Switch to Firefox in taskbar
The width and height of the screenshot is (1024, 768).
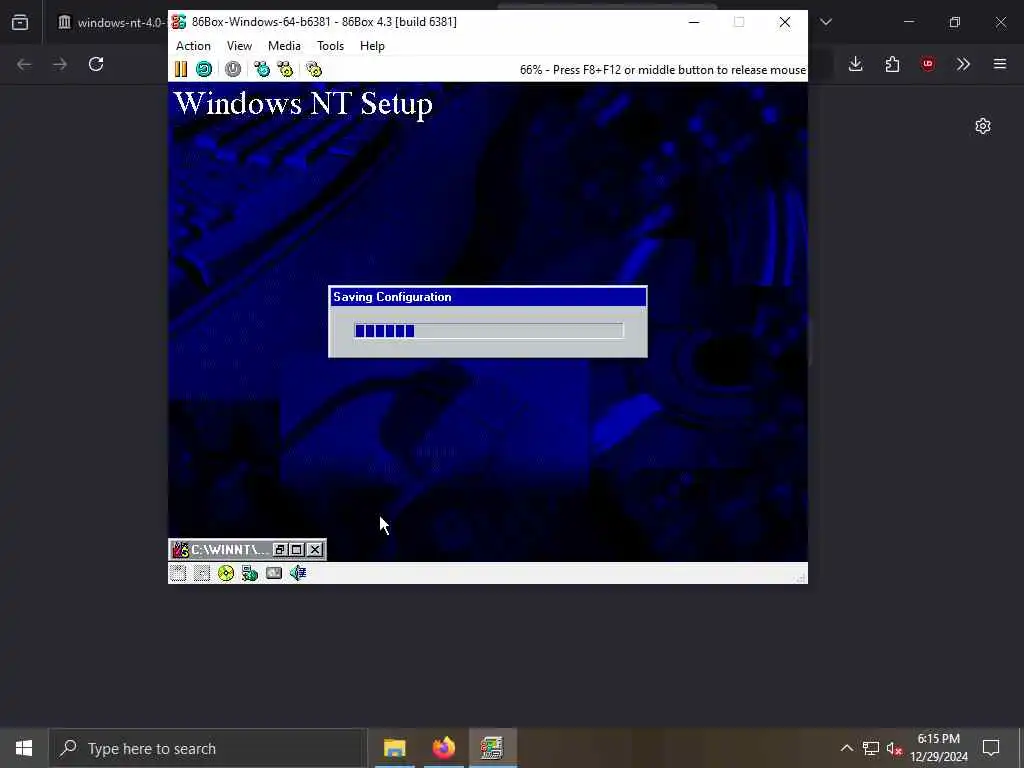pos(443,748)
